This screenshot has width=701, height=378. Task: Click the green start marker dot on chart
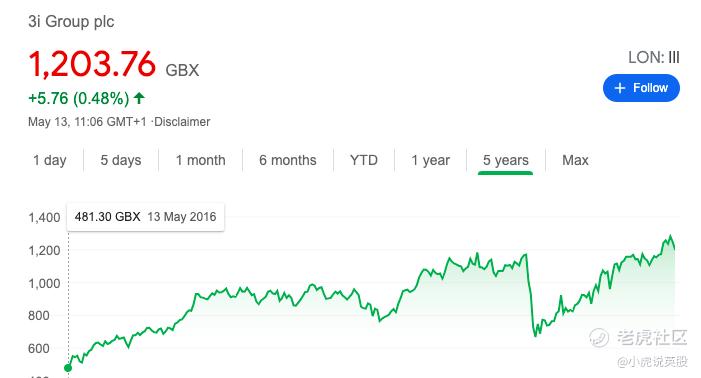pos(68,368)
